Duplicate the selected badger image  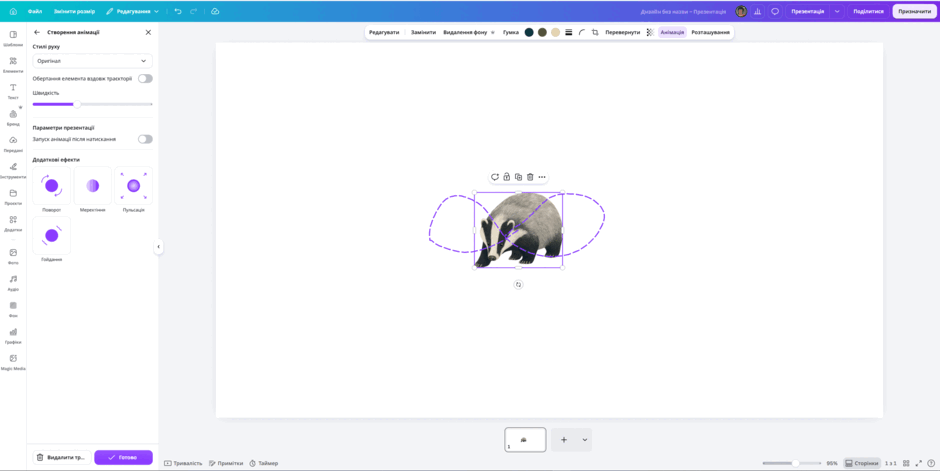click(x=519, y=177)
